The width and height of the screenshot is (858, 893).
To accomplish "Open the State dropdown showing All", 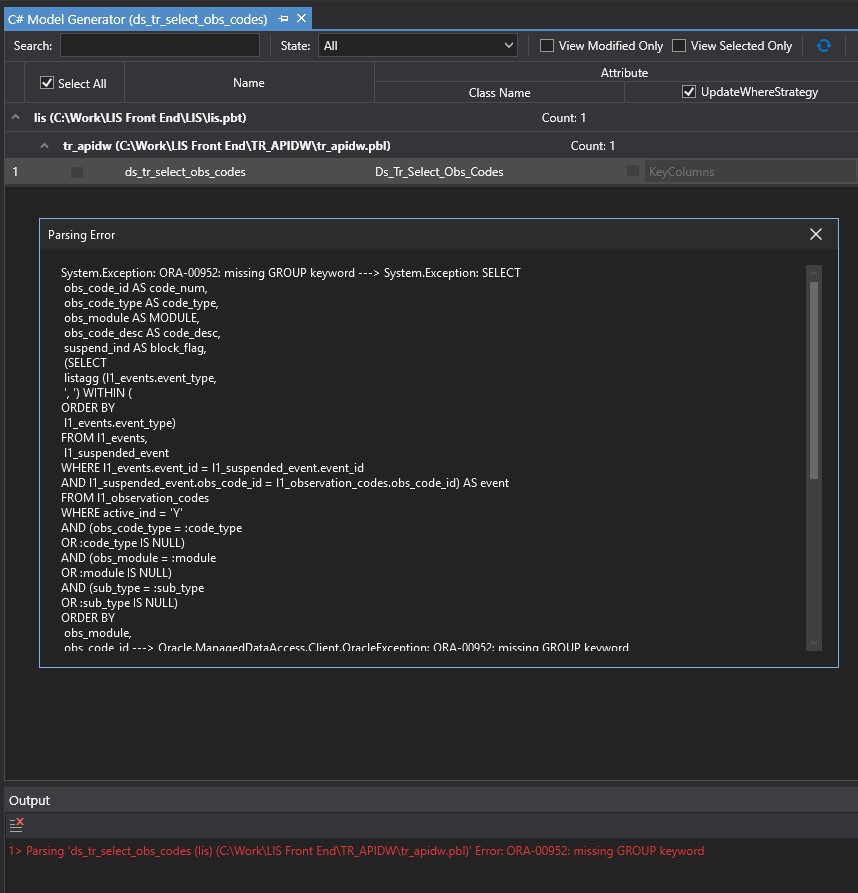I will pyautogui.click(x=417, y=45).
